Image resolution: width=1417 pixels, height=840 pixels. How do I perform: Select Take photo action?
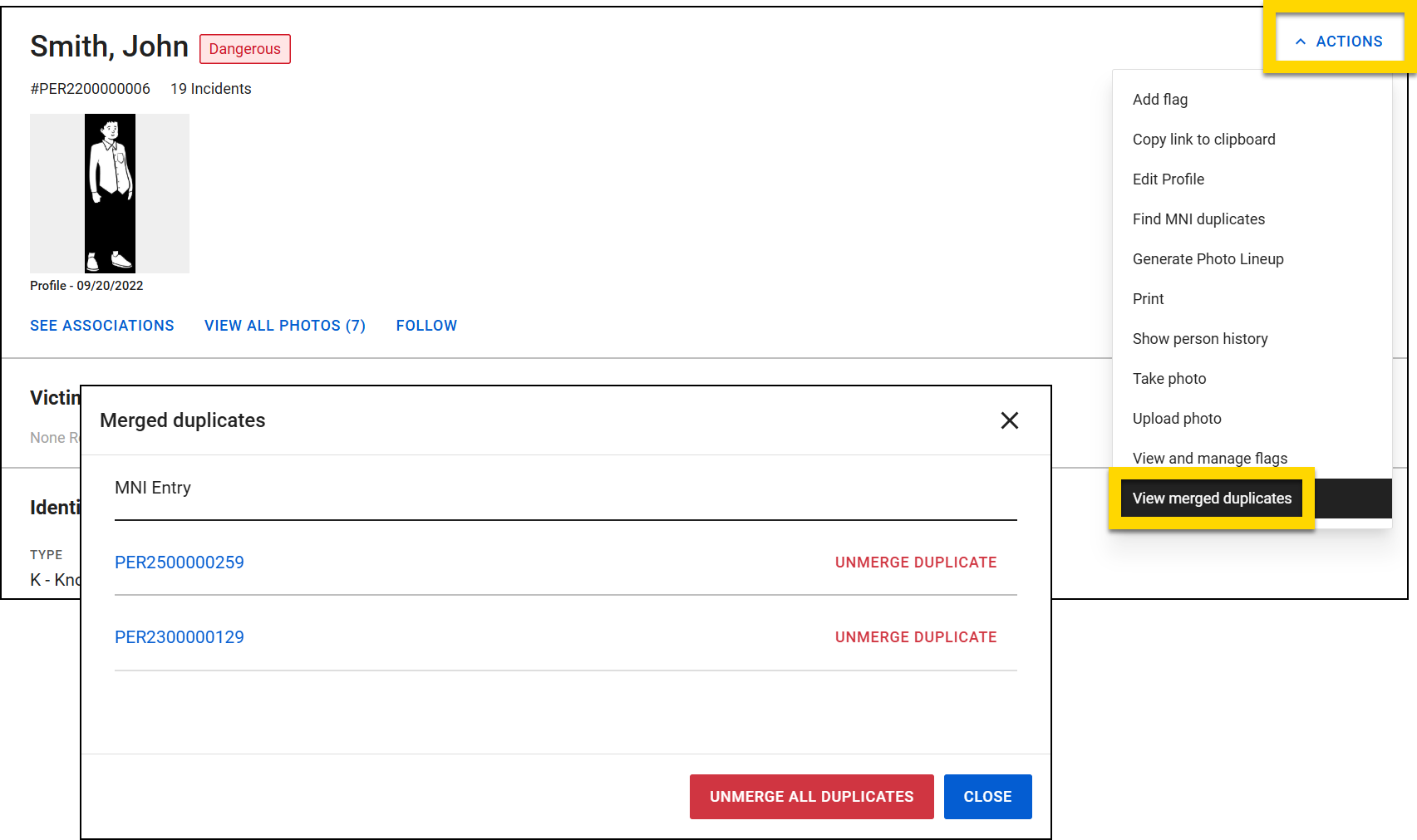1169,378
